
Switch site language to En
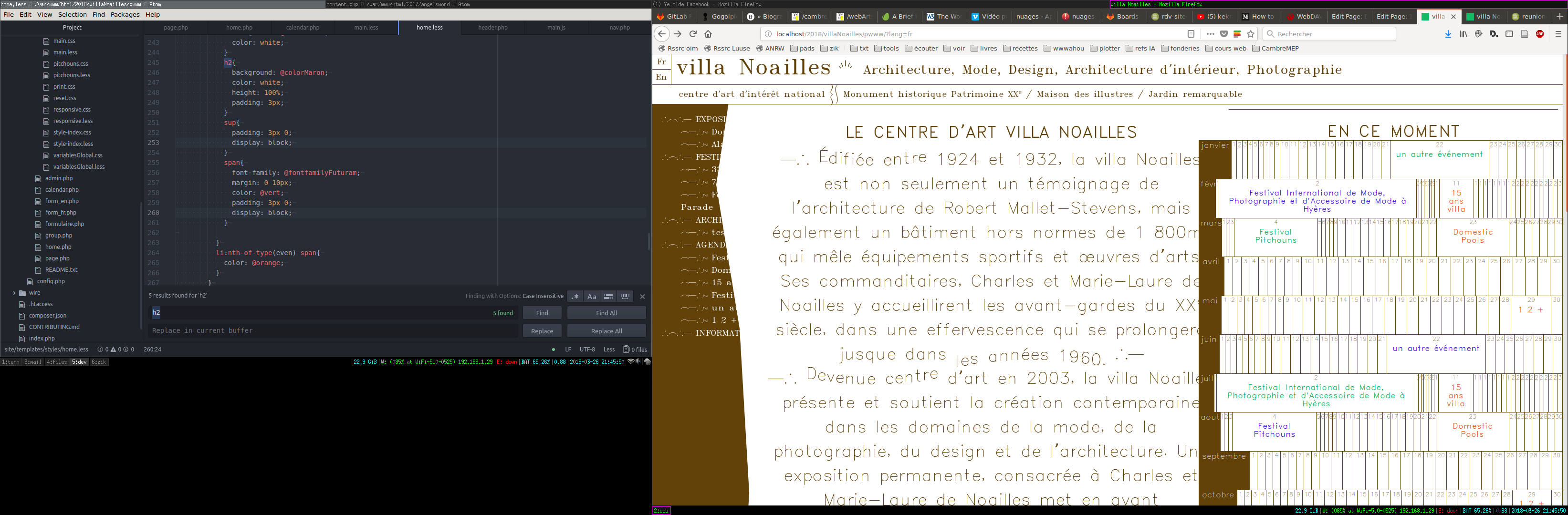pyautogui.click(x=661, y=77)
